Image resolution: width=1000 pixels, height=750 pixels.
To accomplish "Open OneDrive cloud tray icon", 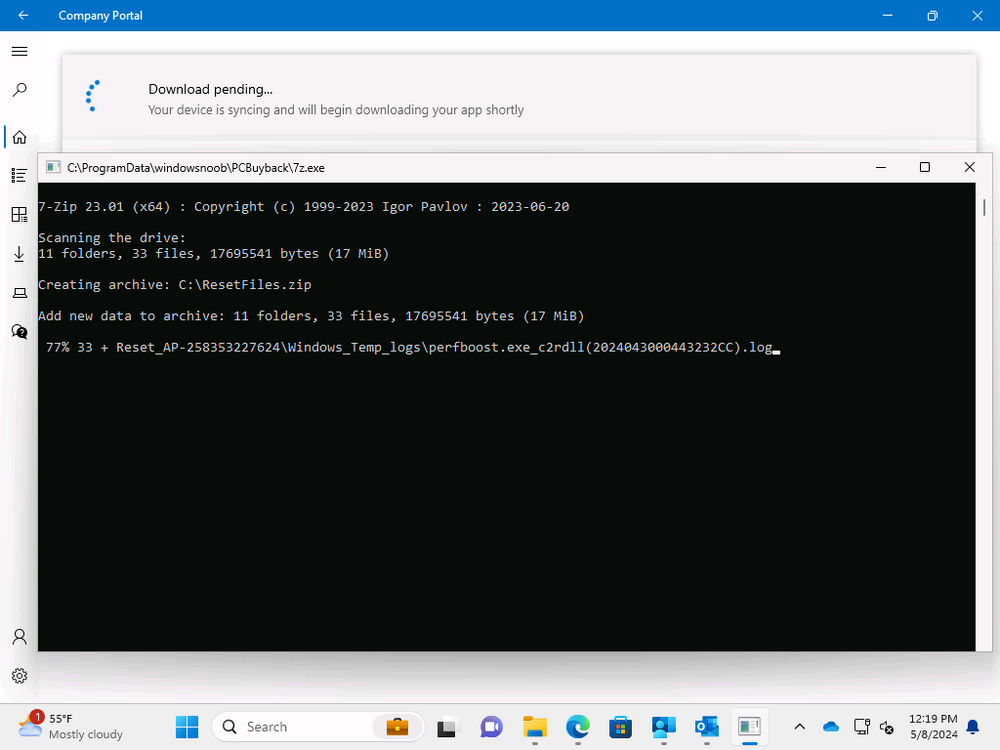I will [831, 726].
